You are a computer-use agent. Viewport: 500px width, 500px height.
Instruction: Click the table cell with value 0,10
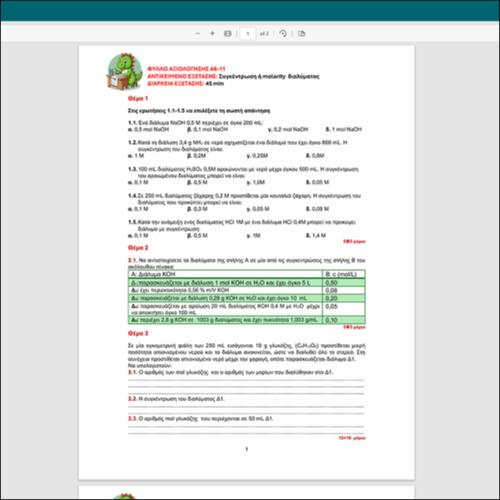click(344, 320)
